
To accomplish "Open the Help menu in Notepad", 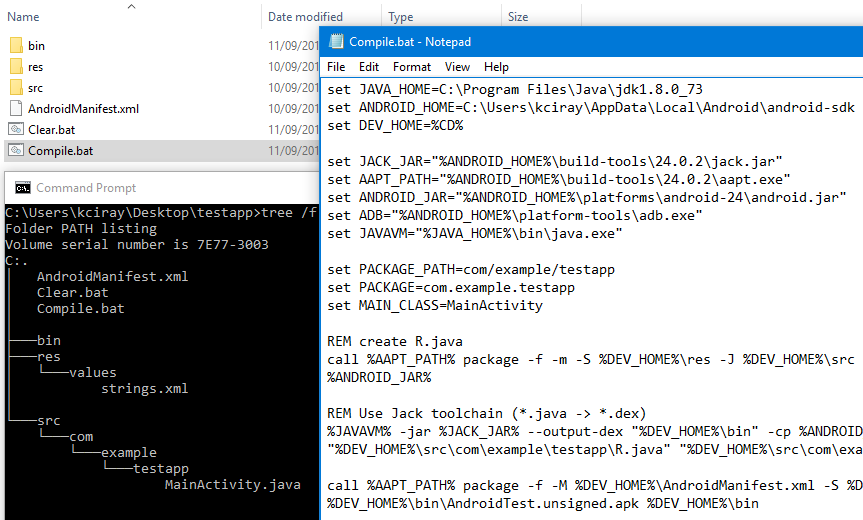I will [496, 67].
